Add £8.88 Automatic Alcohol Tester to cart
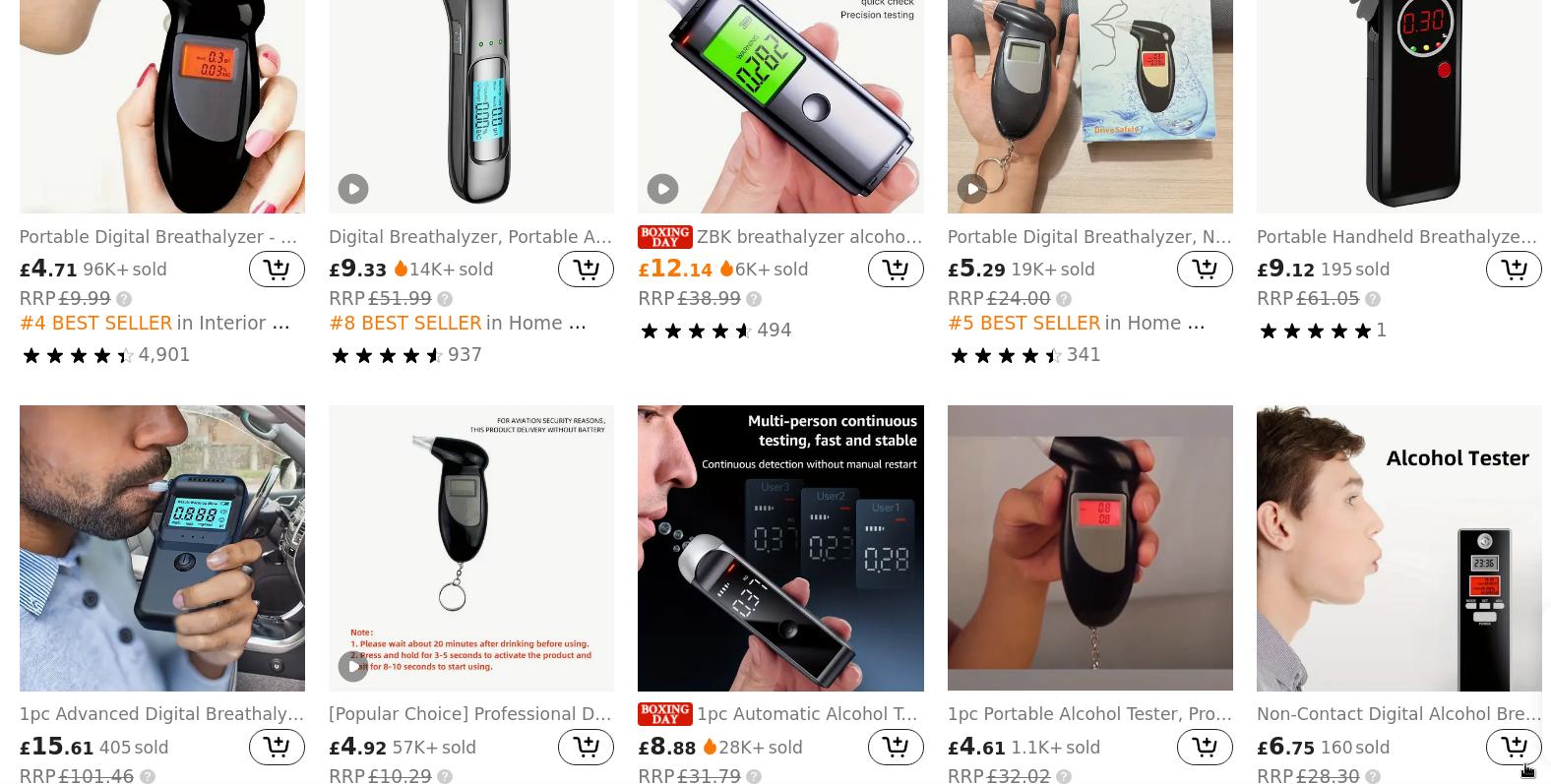The image size is (1551, 784). tap(896, 747)
